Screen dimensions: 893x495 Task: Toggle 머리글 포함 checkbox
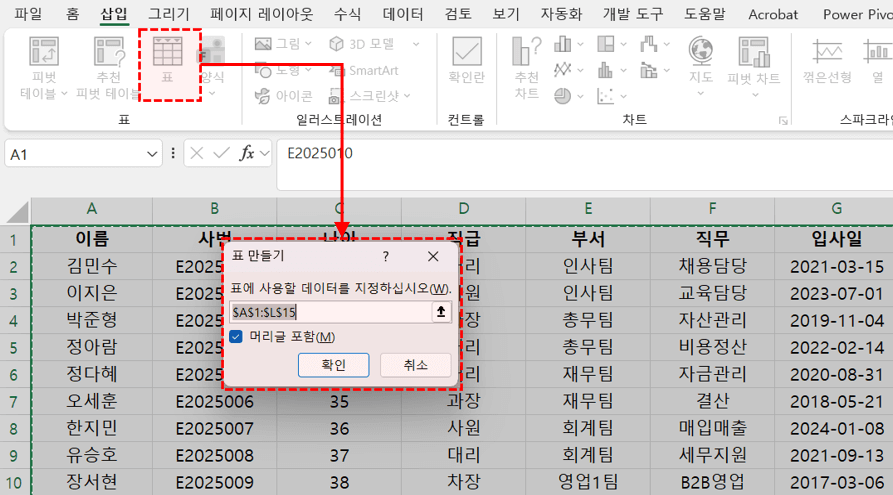click(x=236, y=337)
